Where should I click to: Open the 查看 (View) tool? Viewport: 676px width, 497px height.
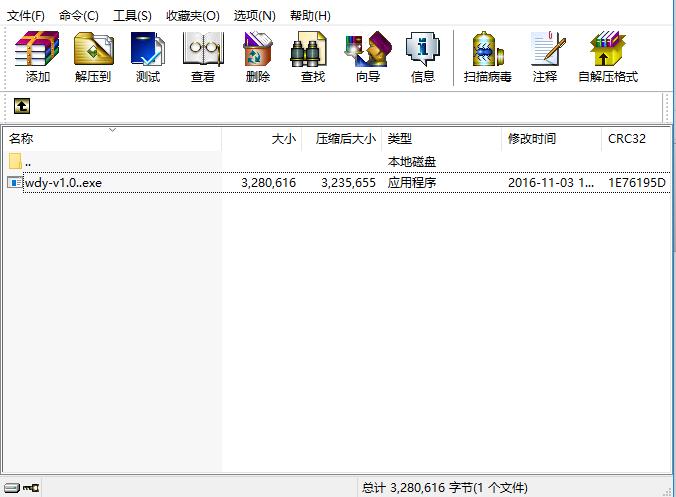pos(203,57)
